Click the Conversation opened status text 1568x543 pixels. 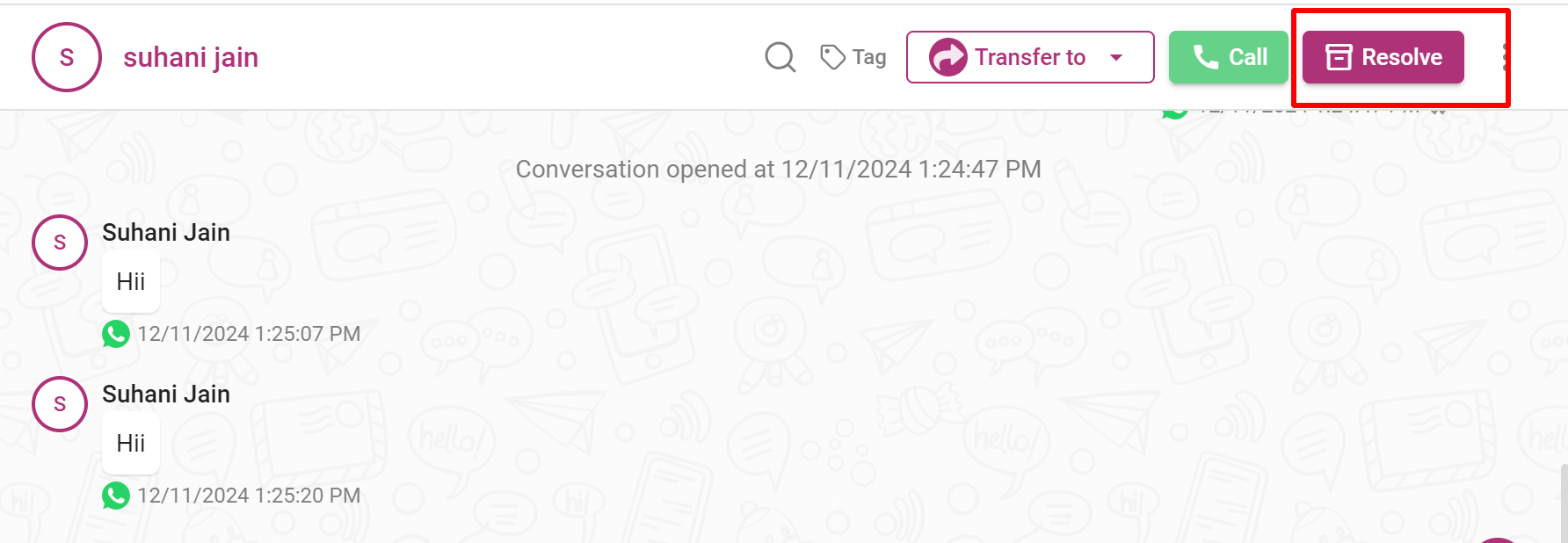pyautogui.click(x=778, y=169)
